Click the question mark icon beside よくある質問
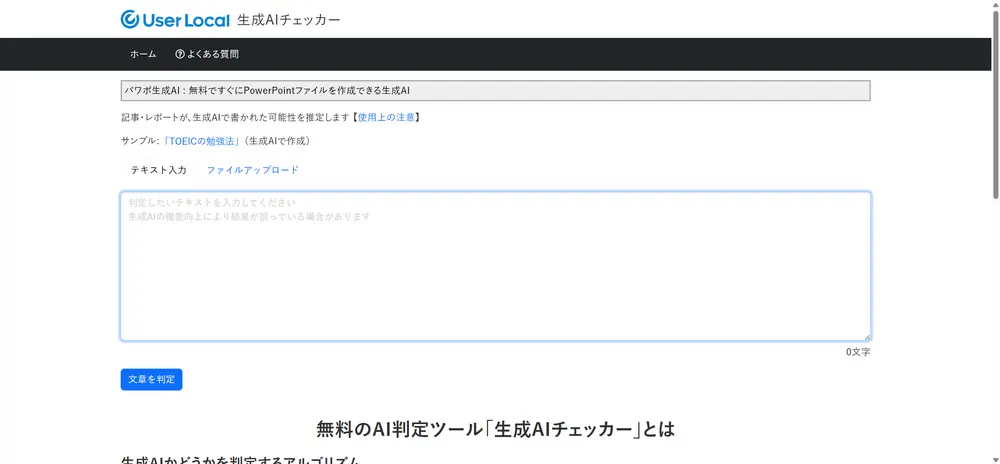 [180, 54]
